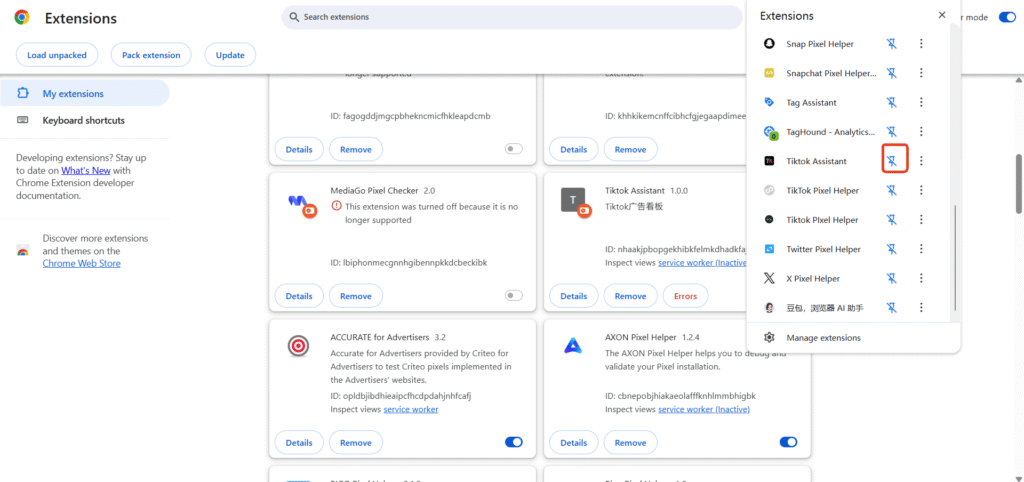The height and width of the screenshot is (482, 1024).
Task: View Errors for Tiktok Assistant
Action: (x=686, y=296)
